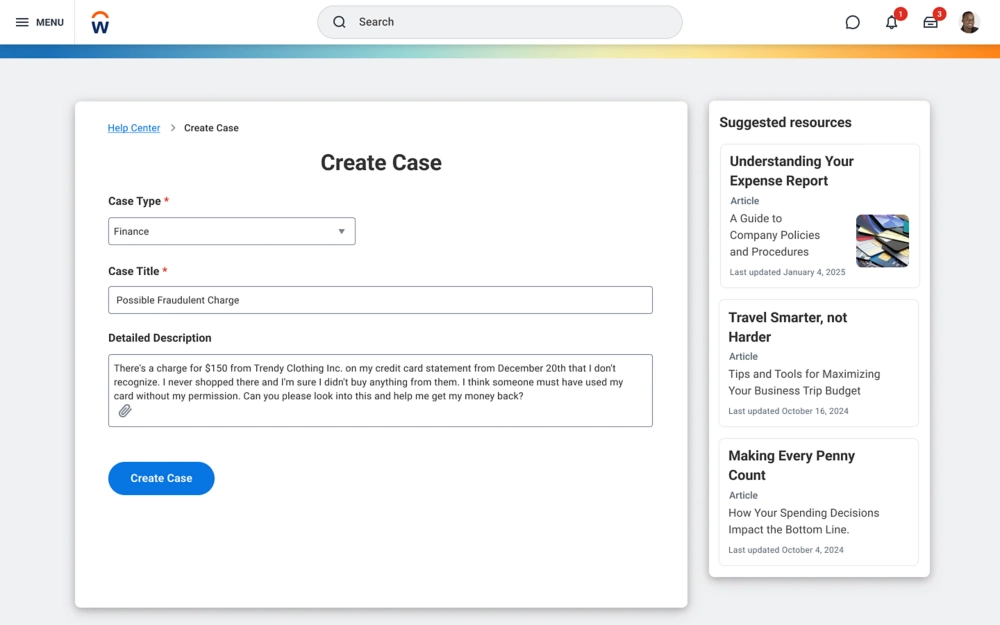Click the expense report article thumbnail
The image size is (1000, 625).
tap(882, 241)
